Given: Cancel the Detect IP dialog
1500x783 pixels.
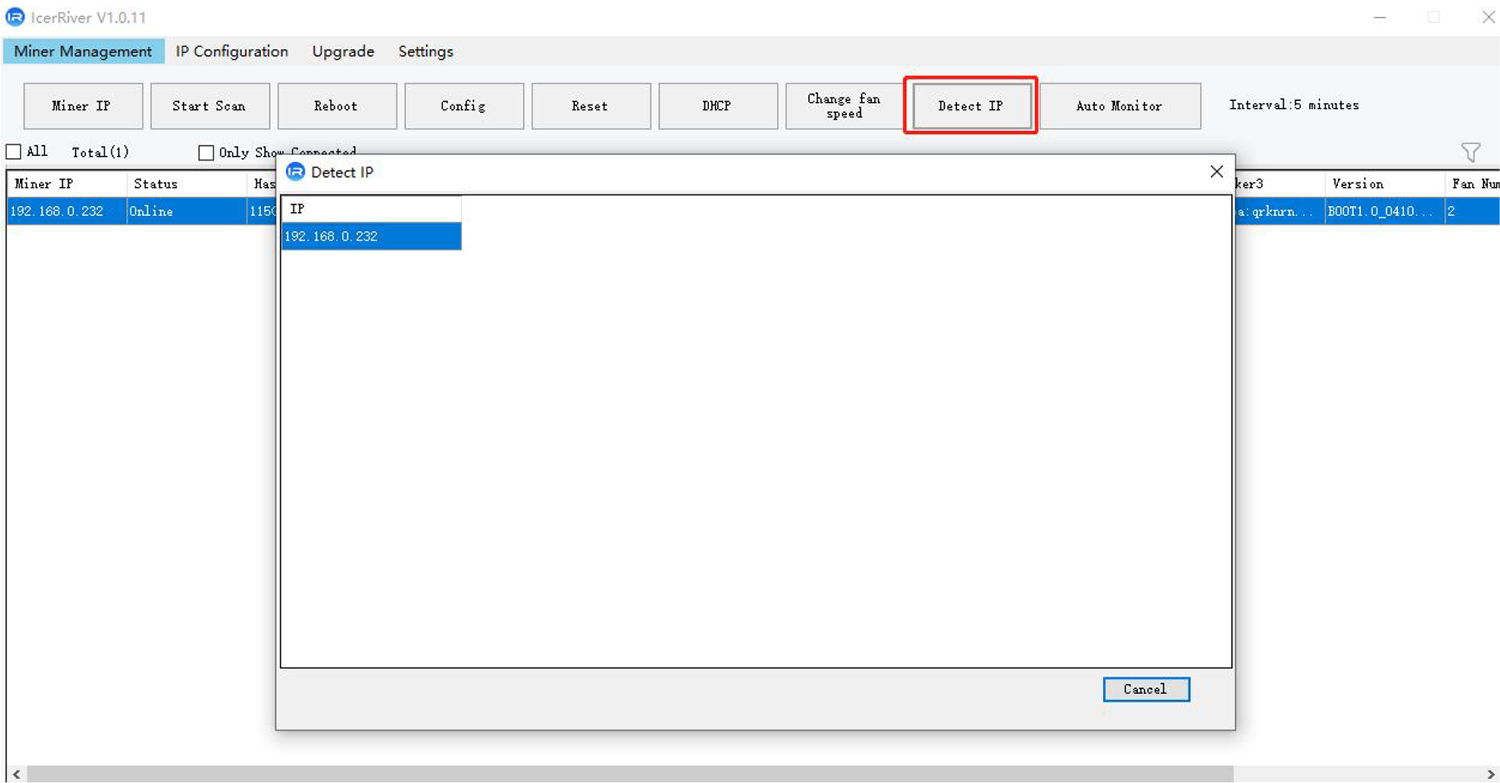Looking at the screenshot, I should point(1146,689).
